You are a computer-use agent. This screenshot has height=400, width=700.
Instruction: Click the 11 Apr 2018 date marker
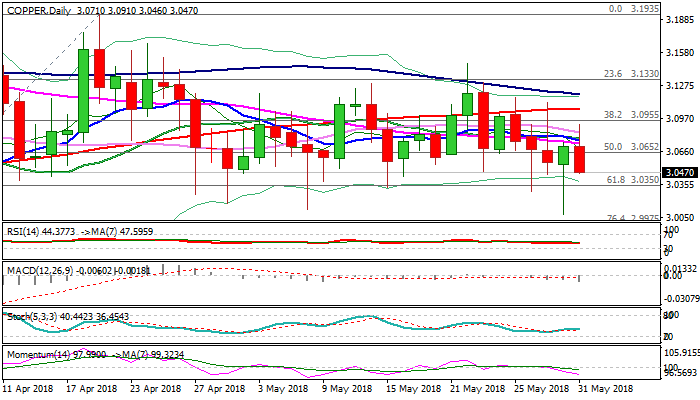30,387
